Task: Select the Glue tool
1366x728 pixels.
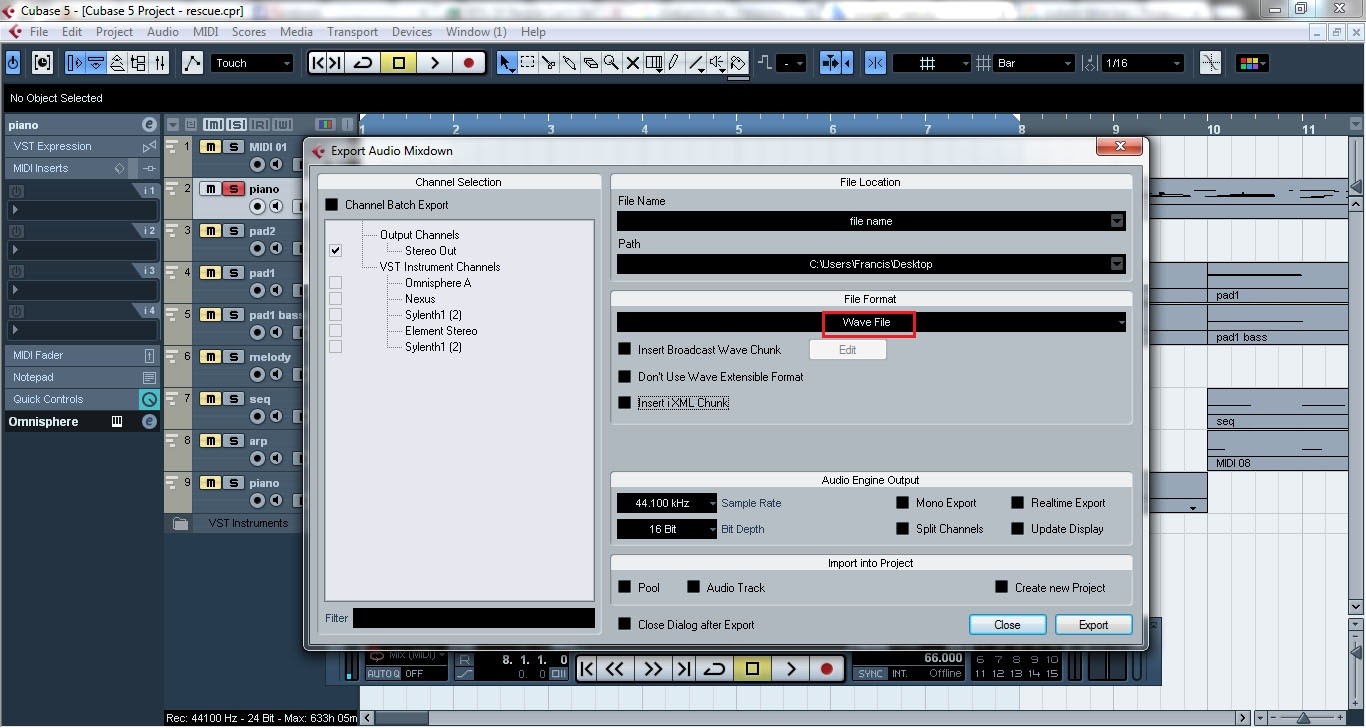Action: coord(569,62)
